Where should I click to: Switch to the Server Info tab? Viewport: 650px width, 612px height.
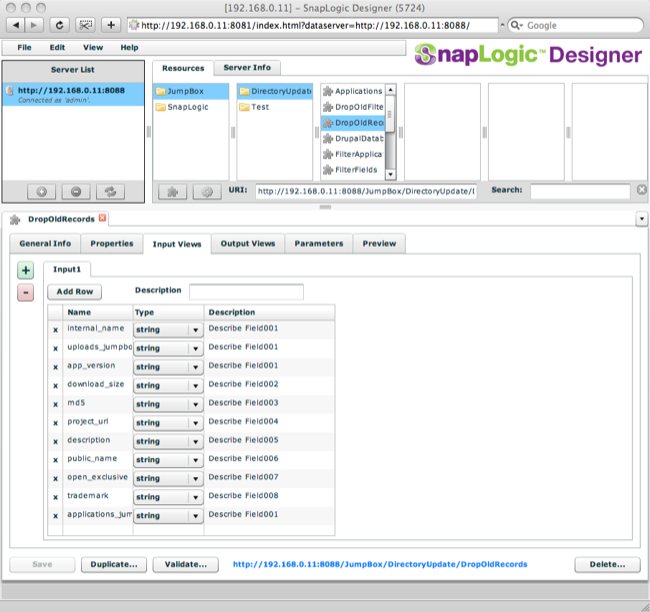[x=247, y=68]
